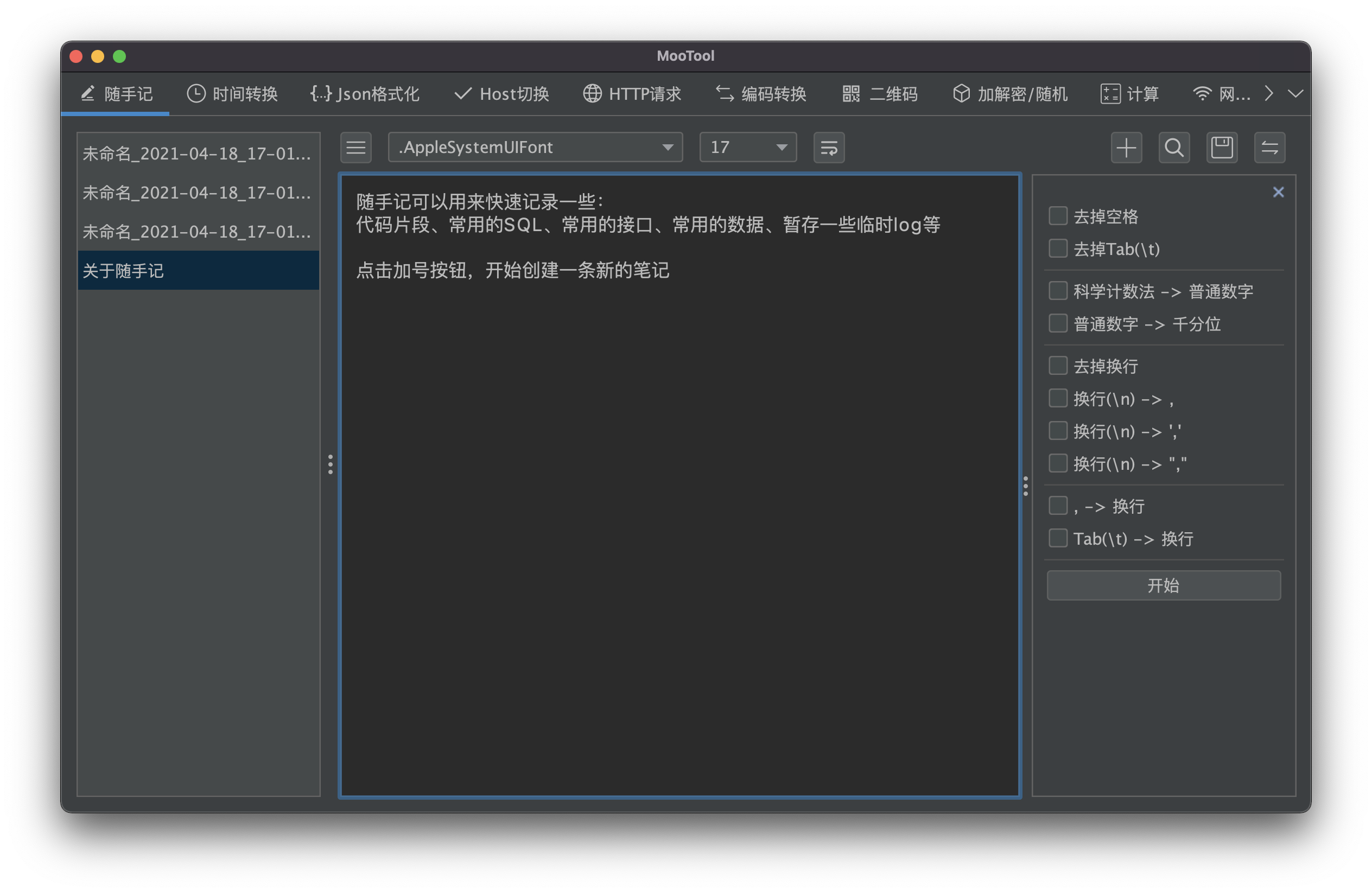The width and height of the screenshot is (1372, 893).
Task: Click the globe icon of HTTP请求
Action: tap(592, 93)
